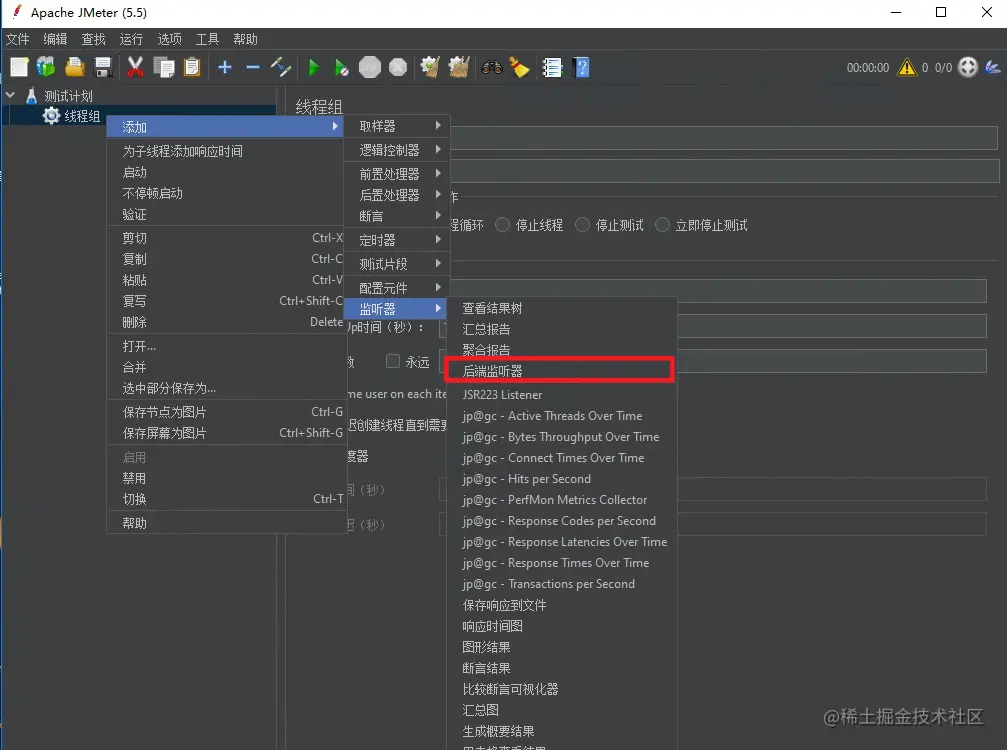
Task: Expand the 前置处理器 submenu
Action: coord(397,173)
